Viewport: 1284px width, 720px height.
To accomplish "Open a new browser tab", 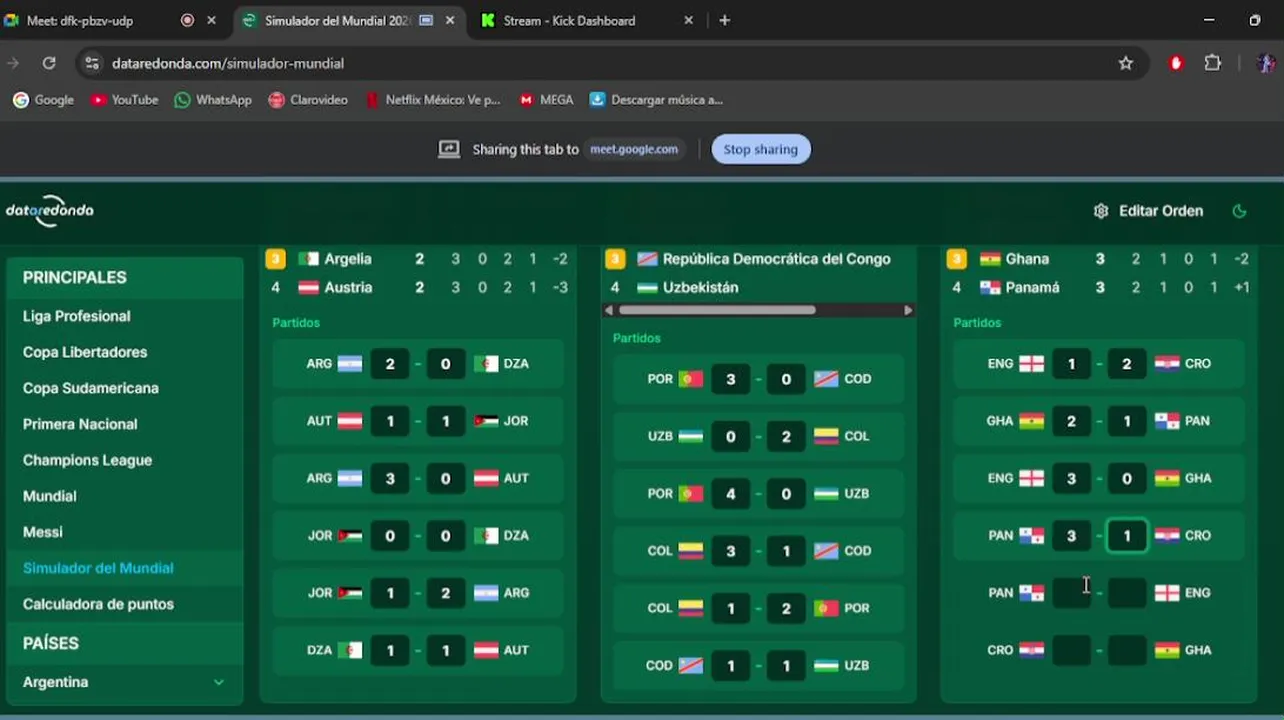I will pyautogui.click(x=724, y=20).
